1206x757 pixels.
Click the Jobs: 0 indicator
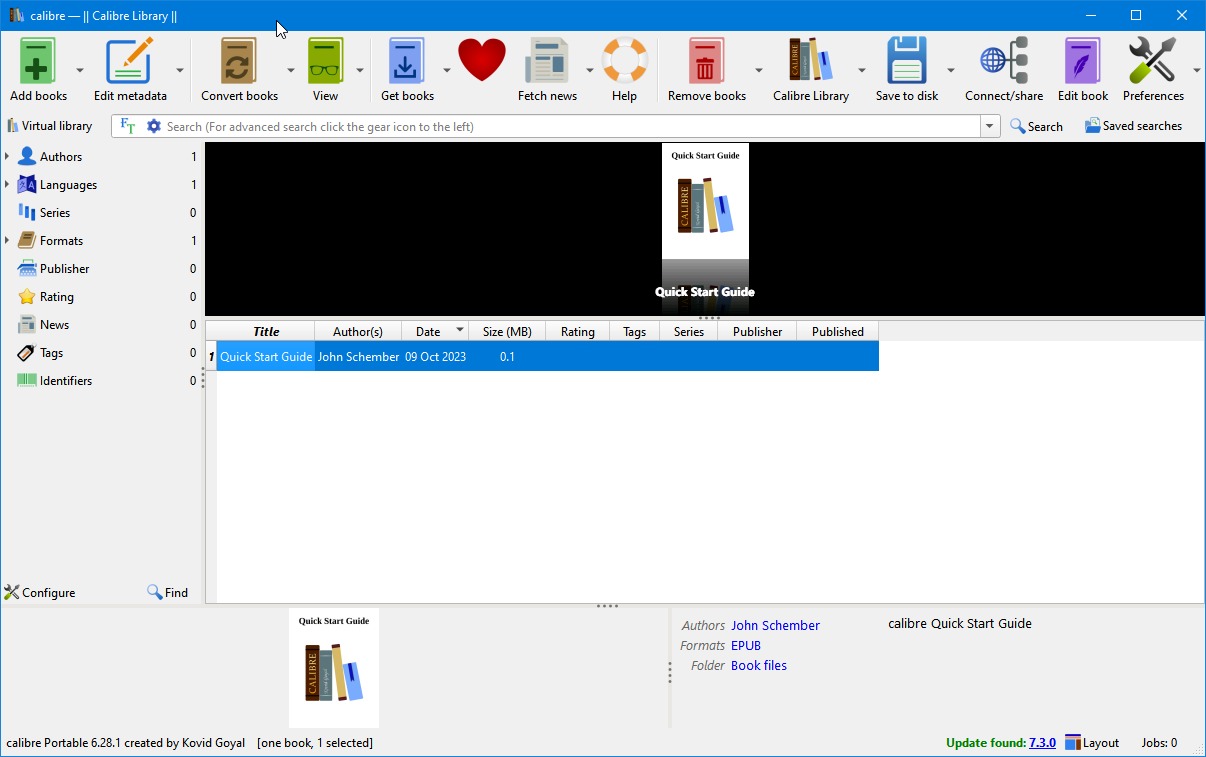click(1159, 743)
